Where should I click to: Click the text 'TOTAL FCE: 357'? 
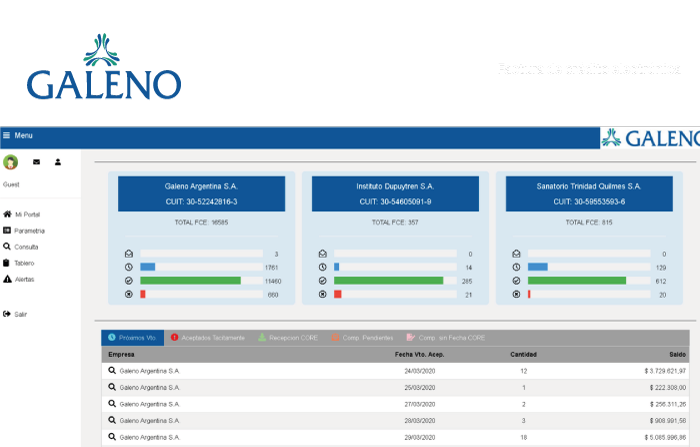(x=395, y=222)
